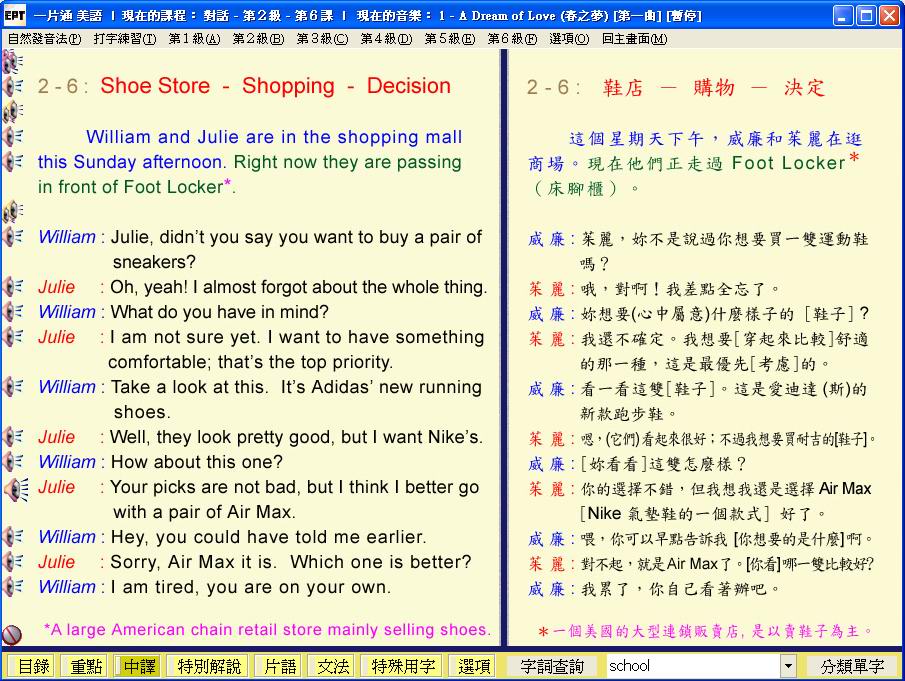The image size is (905, 681).
Task: Open the 第2級(B) level menu
Action: 257,39
